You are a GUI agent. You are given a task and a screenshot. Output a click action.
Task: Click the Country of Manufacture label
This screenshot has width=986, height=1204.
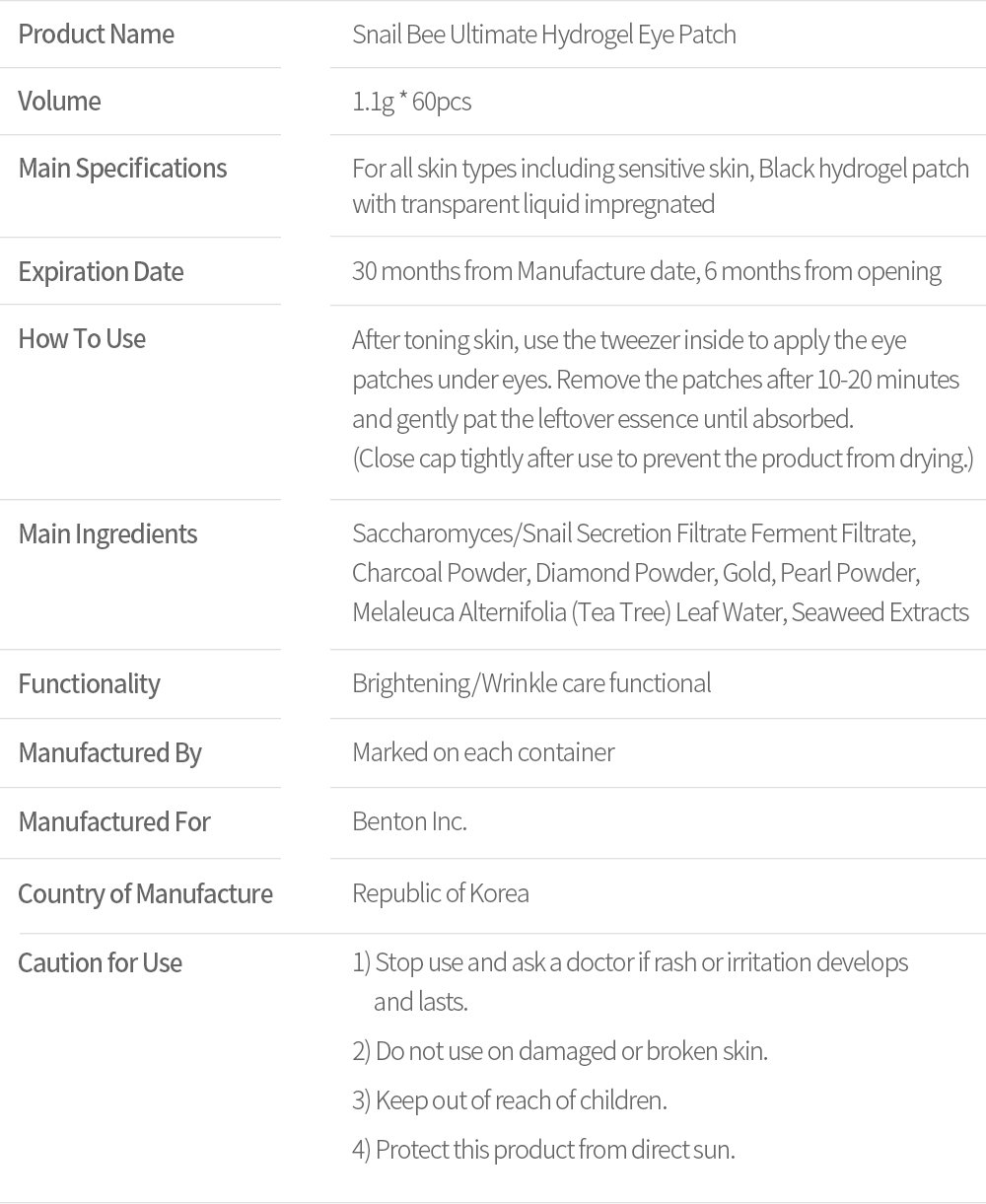click(145, 894)
